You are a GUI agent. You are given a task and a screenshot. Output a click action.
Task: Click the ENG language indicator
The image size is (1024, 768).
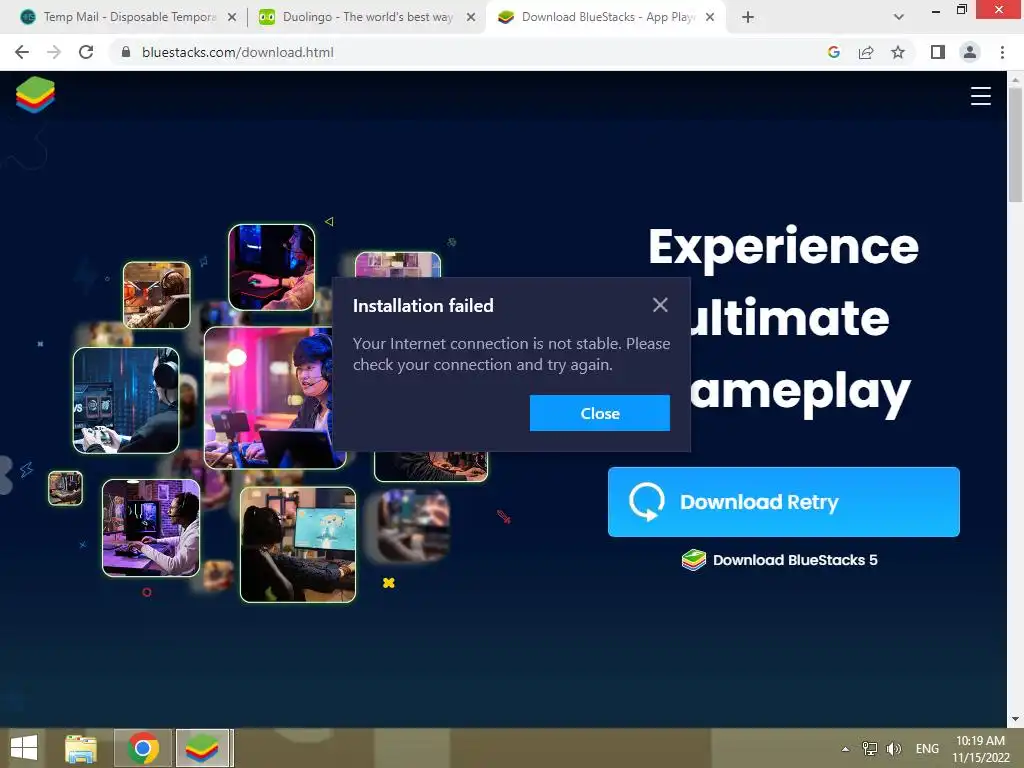(927, 748)
